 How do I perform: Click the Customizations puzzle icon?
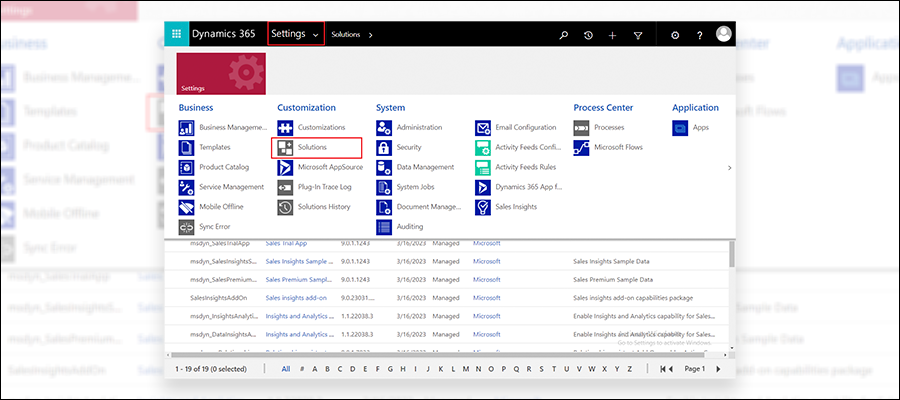point(285,128)
